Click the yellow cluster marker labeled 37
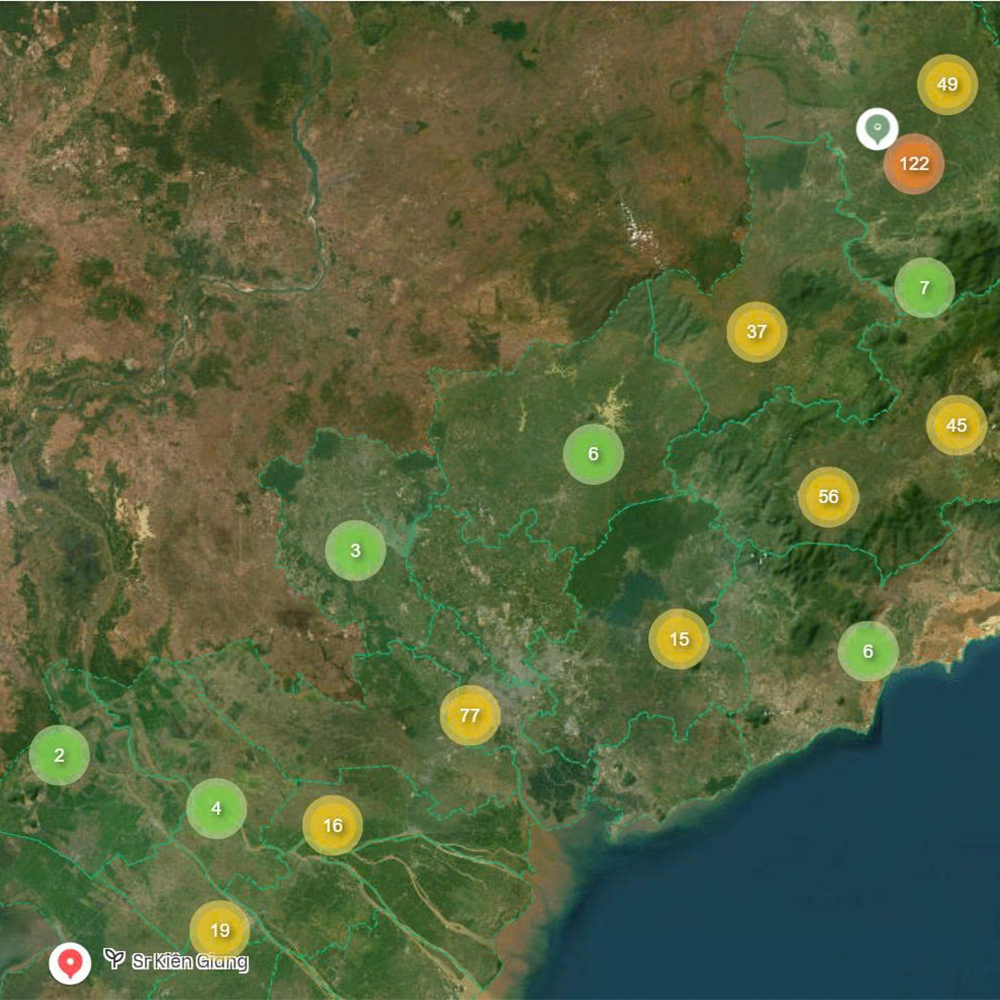Viewport: 1000px width, 1000px height. coord(757,331)
